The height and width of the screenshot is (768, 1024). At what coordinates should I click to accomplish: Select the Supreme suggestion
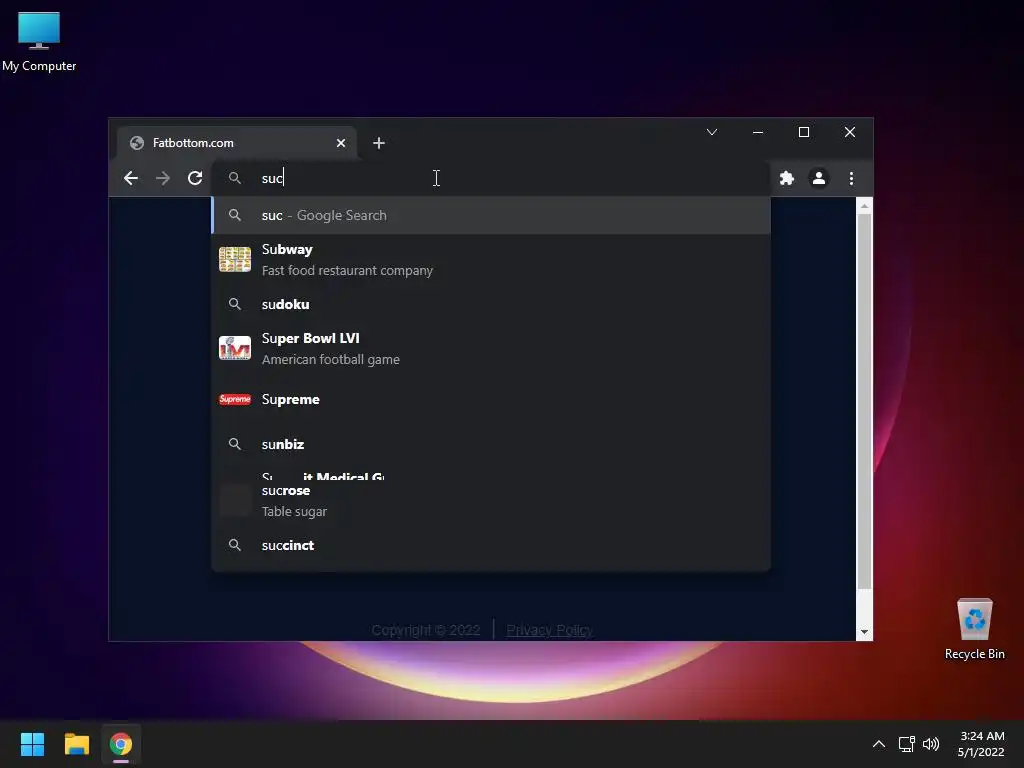(x=491, y=399)
